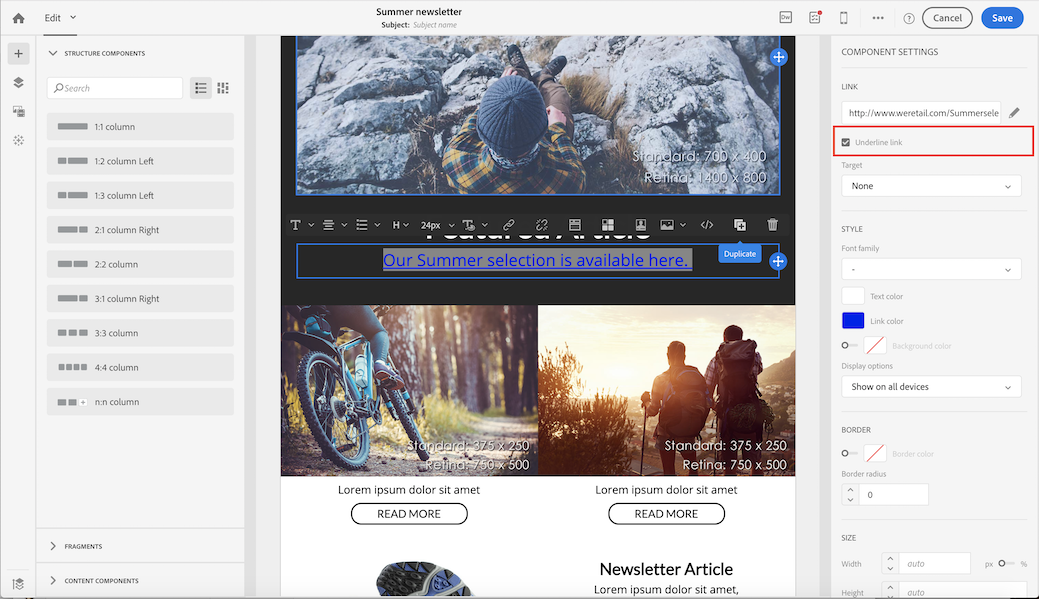Image resolution: width=1039 pixels, height=599 pixels.
Task: Expand the Content Components section
Action: click(x=53, y=580)
